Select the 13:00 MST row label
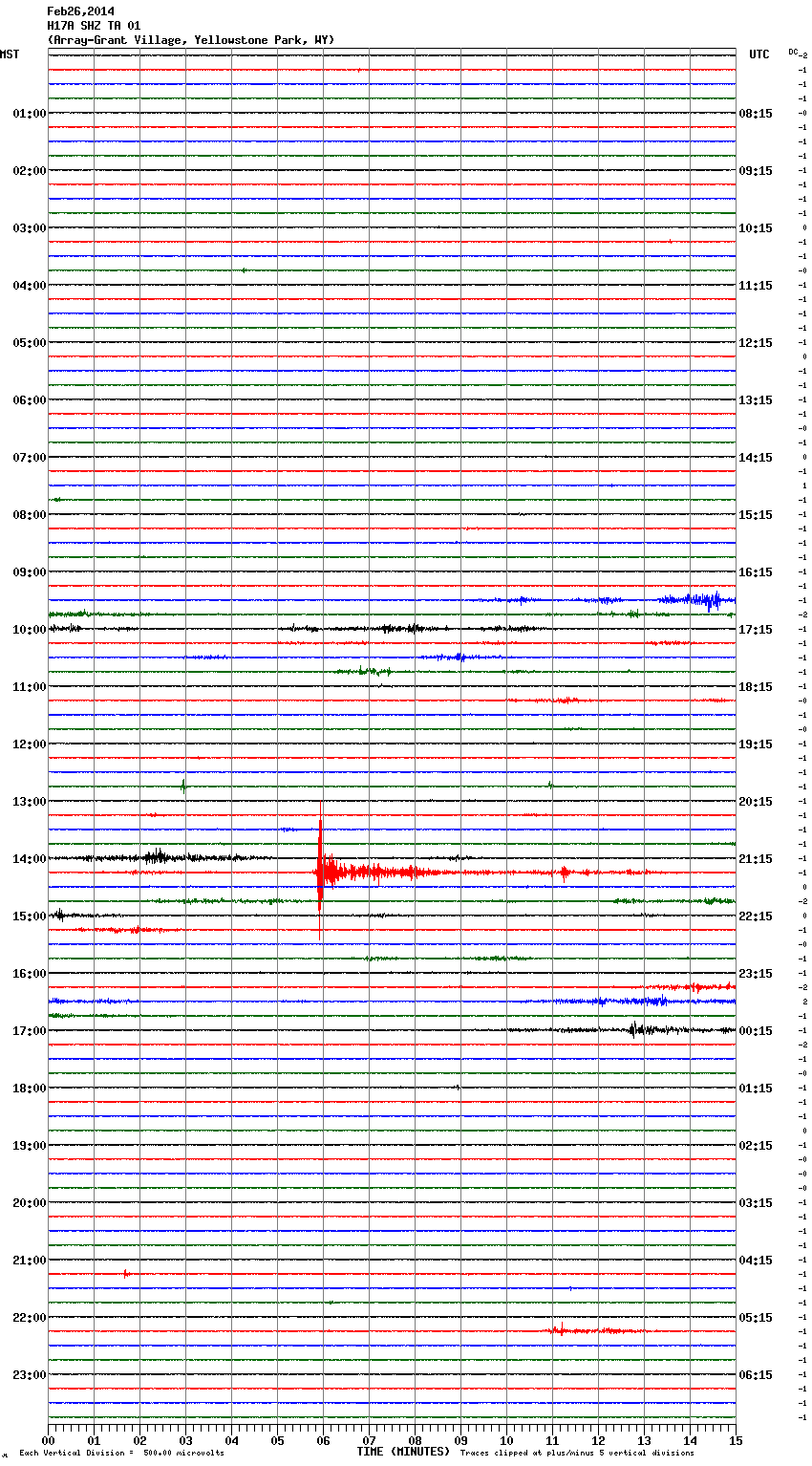Screen dimensions: 812x1466 [x=29, y=801]
